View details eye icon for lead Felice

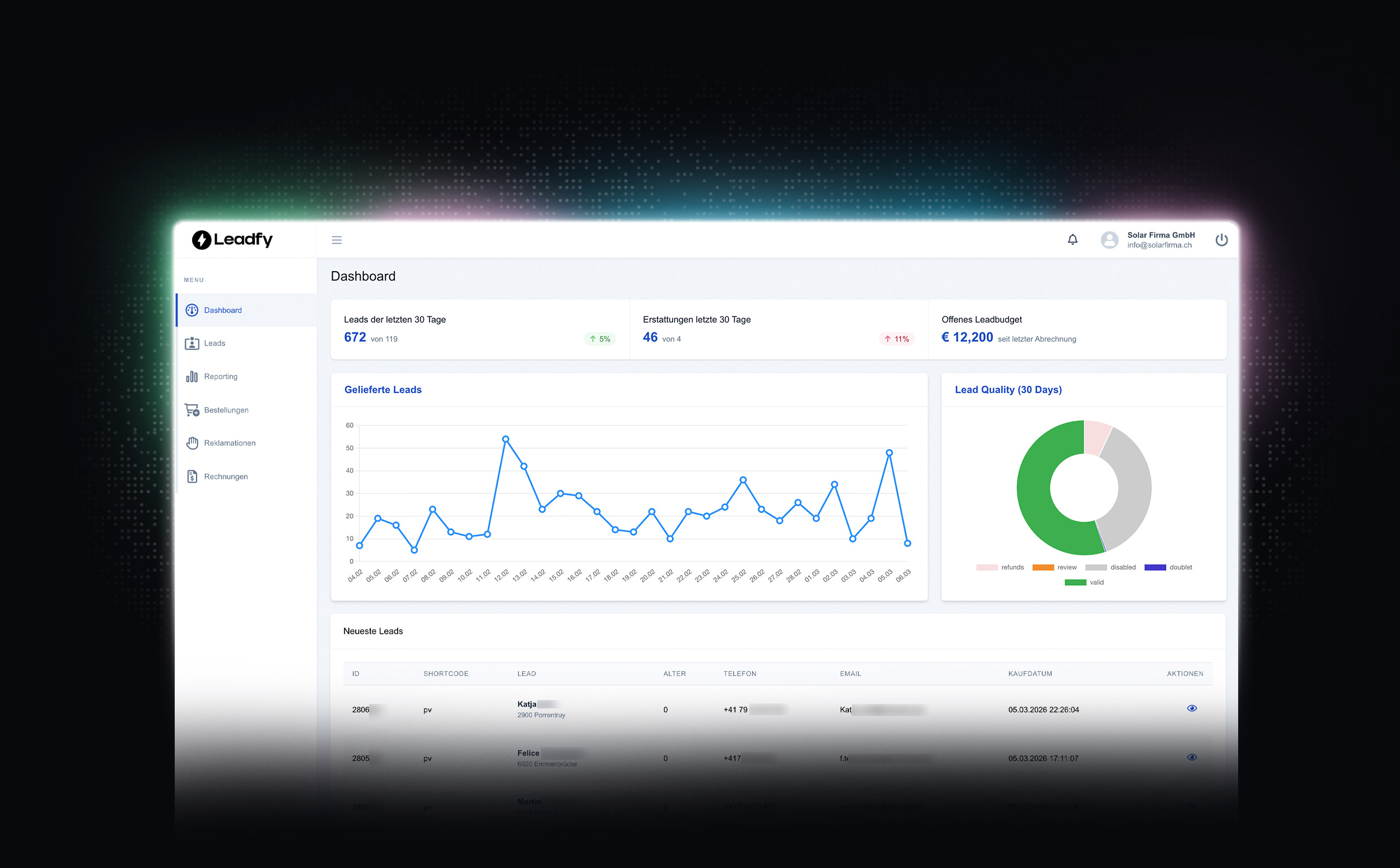1192,757
